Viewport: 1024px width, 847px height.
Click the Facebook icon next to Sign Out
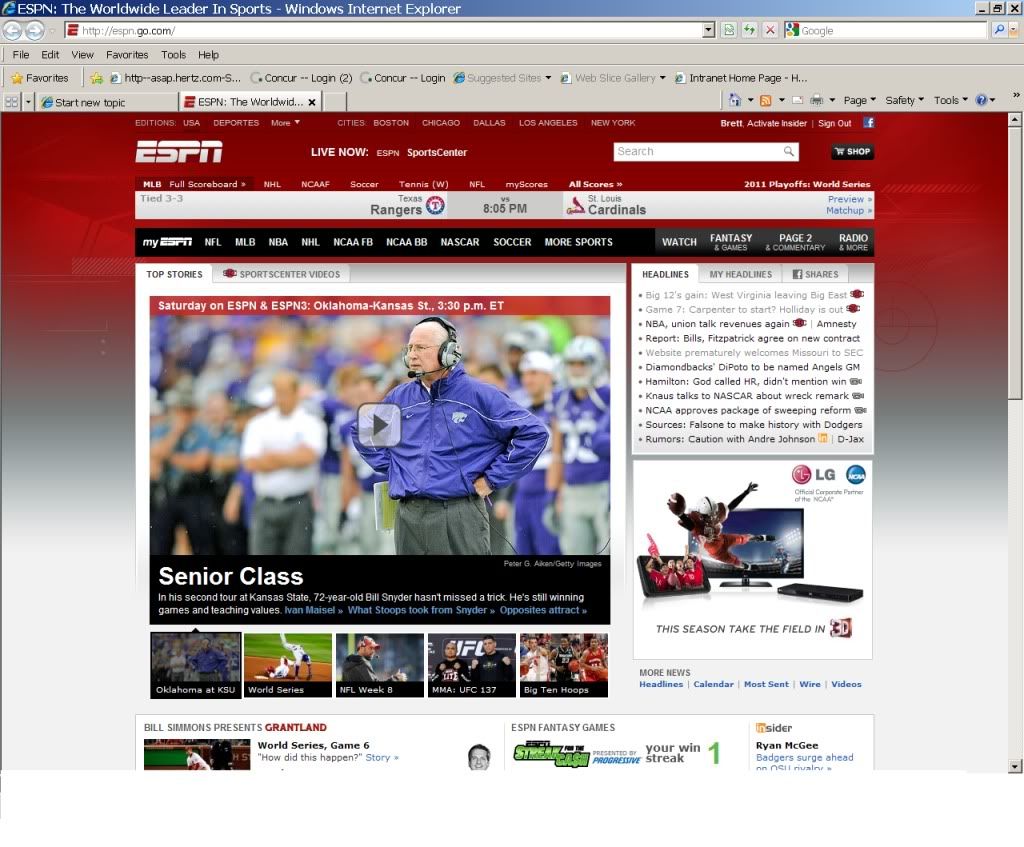(x=869, y=122)
